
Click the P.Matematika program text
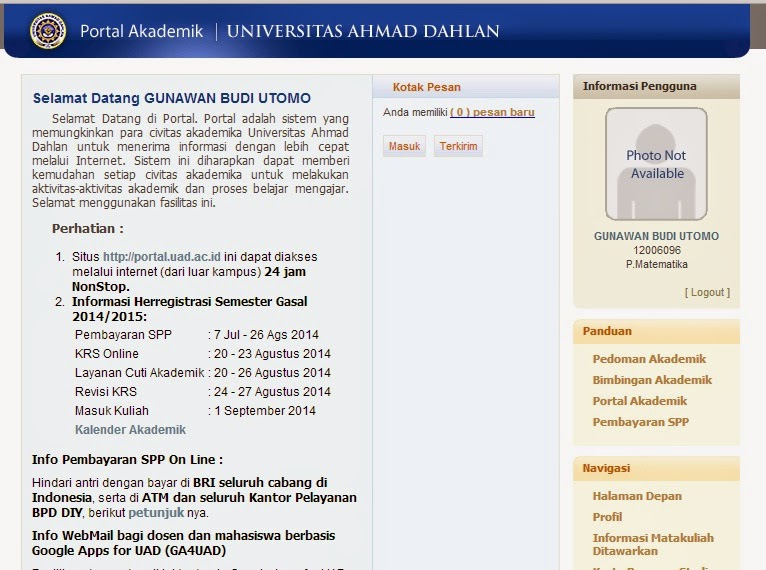pos(657,264)
